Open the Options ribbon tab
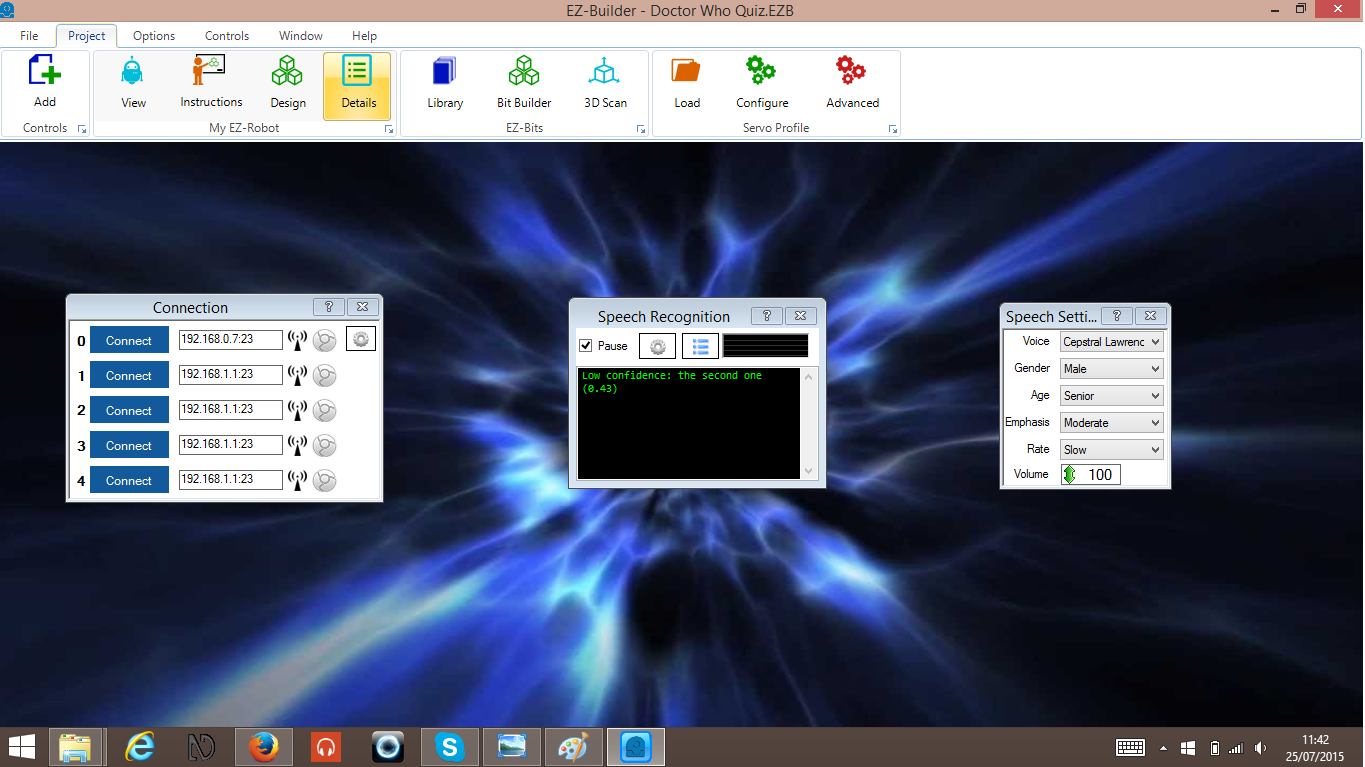This screenshot has width=1365, height=767. click(x=154, y=36)
